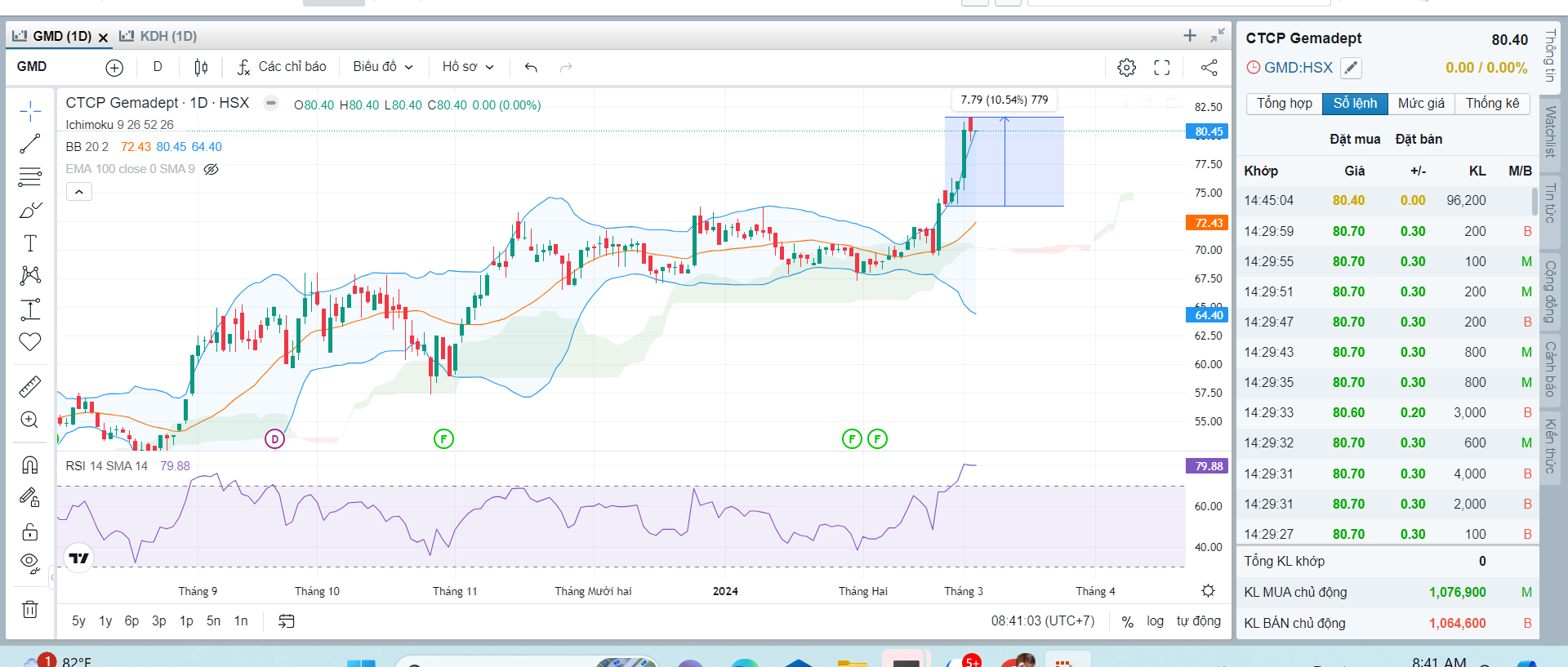This screenshot has width=1568, height=667.
Task: Toggle stay in drawing mode pencil-lock
Action: (30, 497)
